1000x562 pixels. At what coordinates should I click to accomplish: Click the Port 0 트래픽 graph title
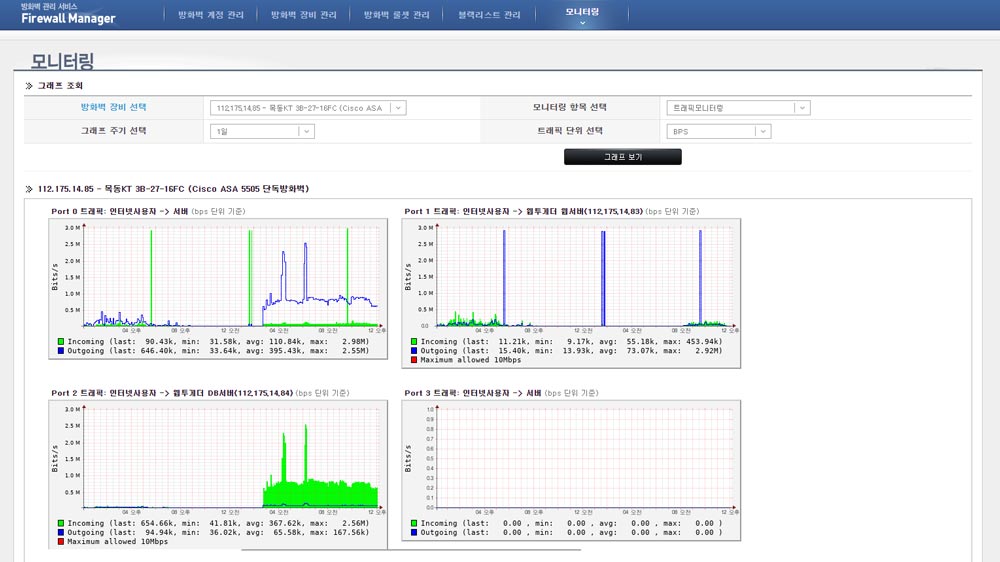tap(148, 211)
